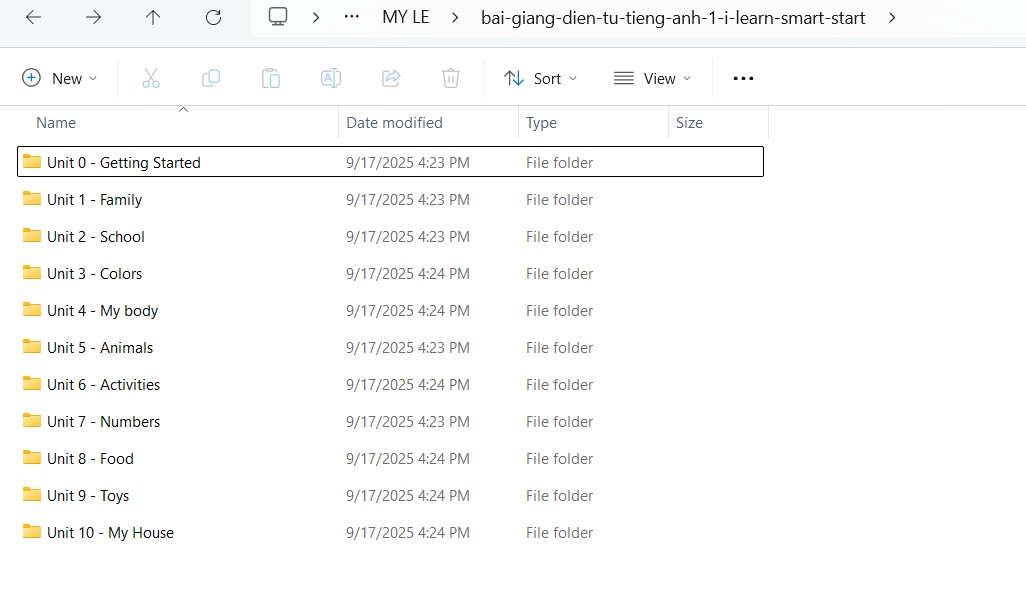Open the View layout dropdown

point(652,78)
